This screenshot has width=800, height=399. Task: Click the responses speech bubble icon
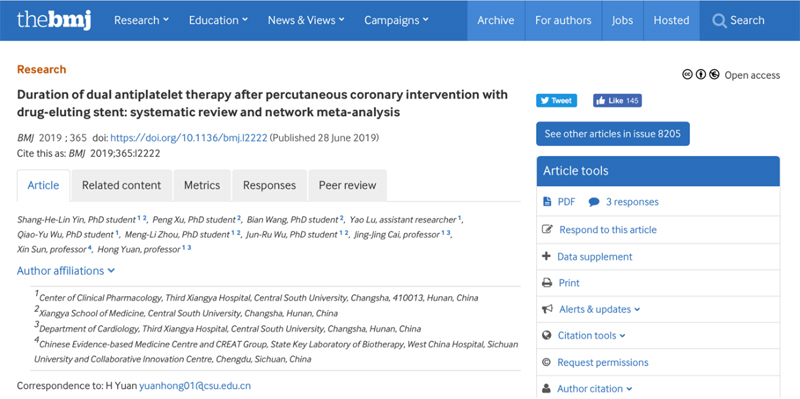(593, 202)
